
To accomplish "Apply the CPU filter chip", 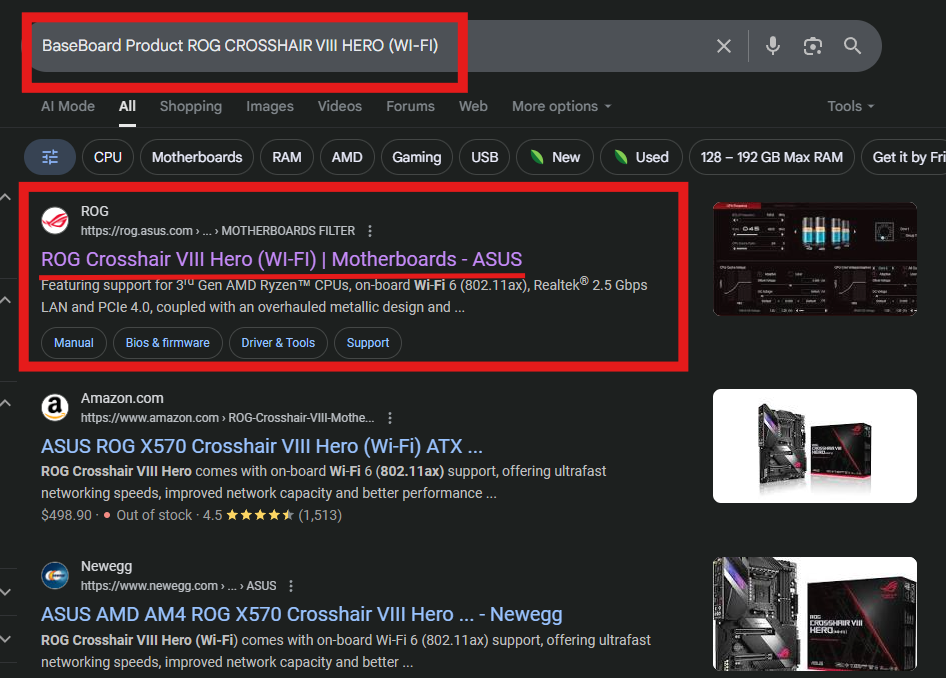I will point(107,157).
